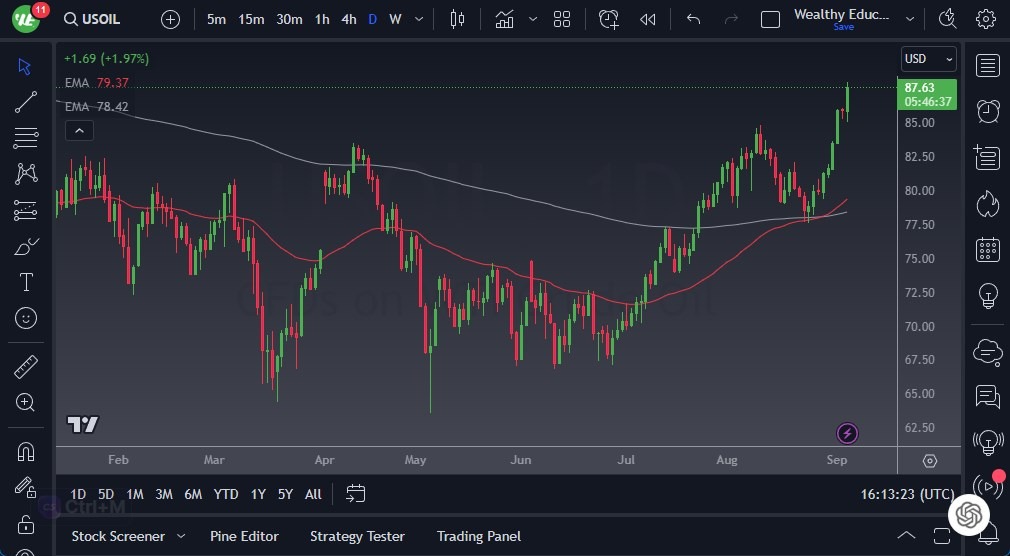Screen dimensions: 1010x556
Task: Switch to the 4h timeframe
Action: (348, 19)
